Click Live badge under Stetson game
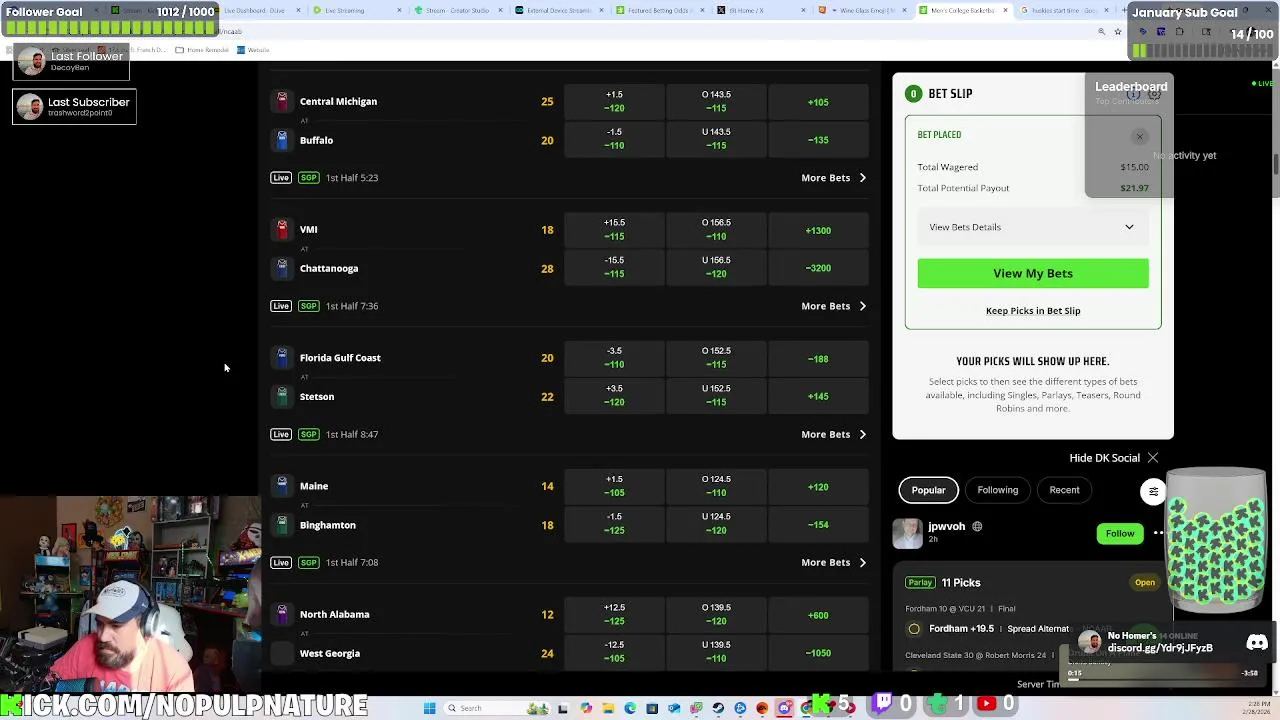The width and height of the screenshot is (1280, 720). click(x=281, y=434)
